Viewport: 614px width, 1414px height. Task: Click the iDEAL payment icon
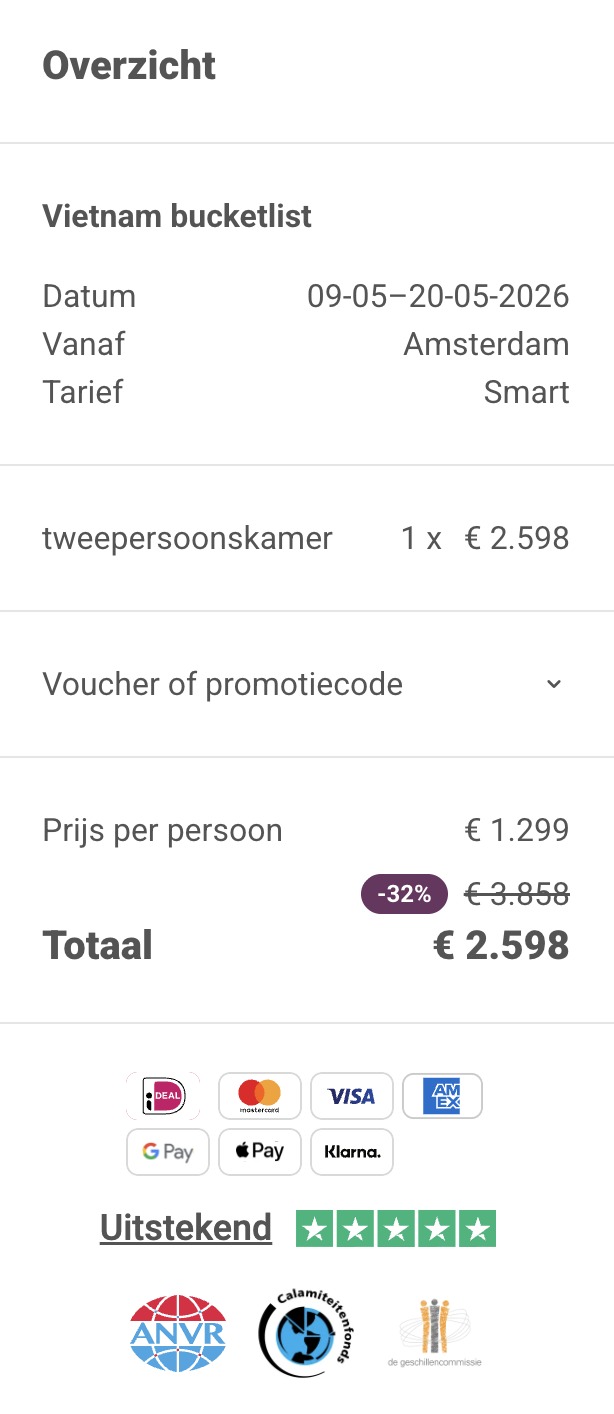point(163,1096)
